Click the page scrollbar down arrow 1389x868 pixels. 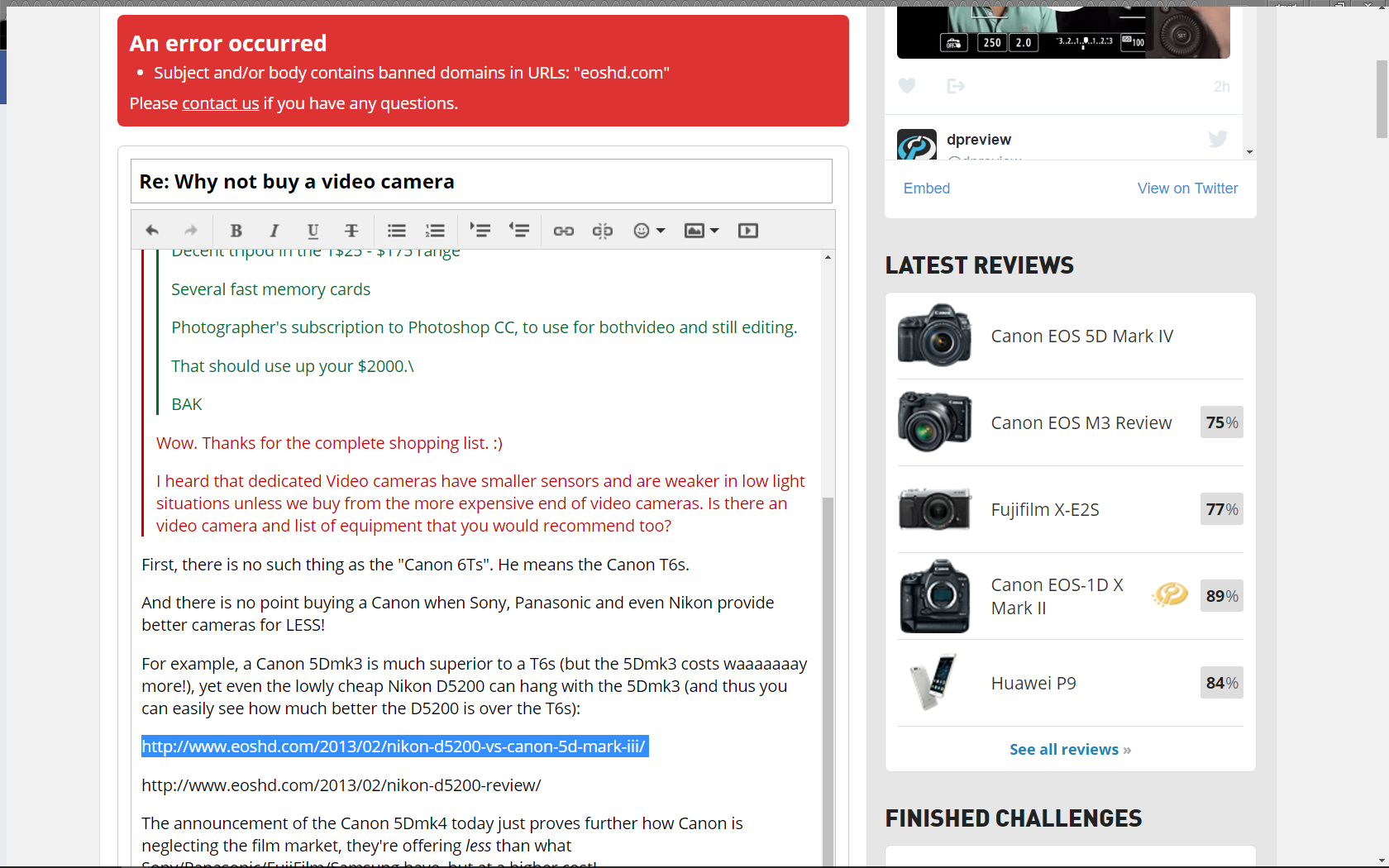1382,860
